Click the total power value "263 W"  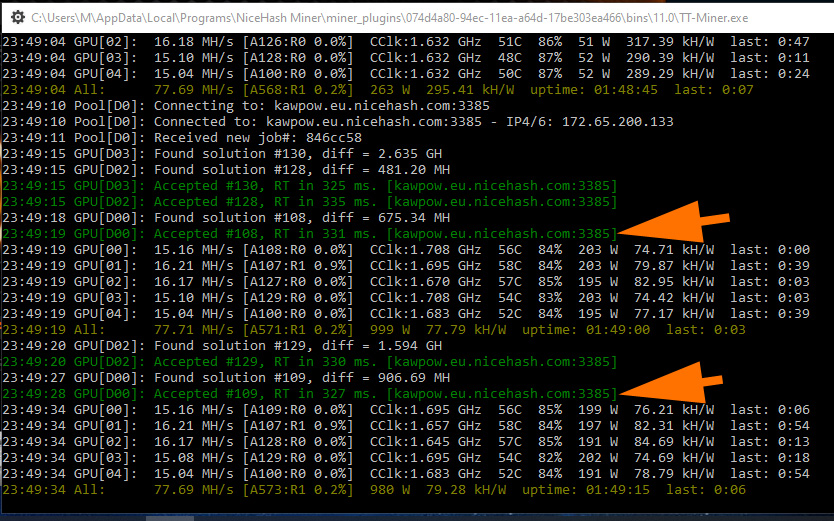click(x=390, y=89)
